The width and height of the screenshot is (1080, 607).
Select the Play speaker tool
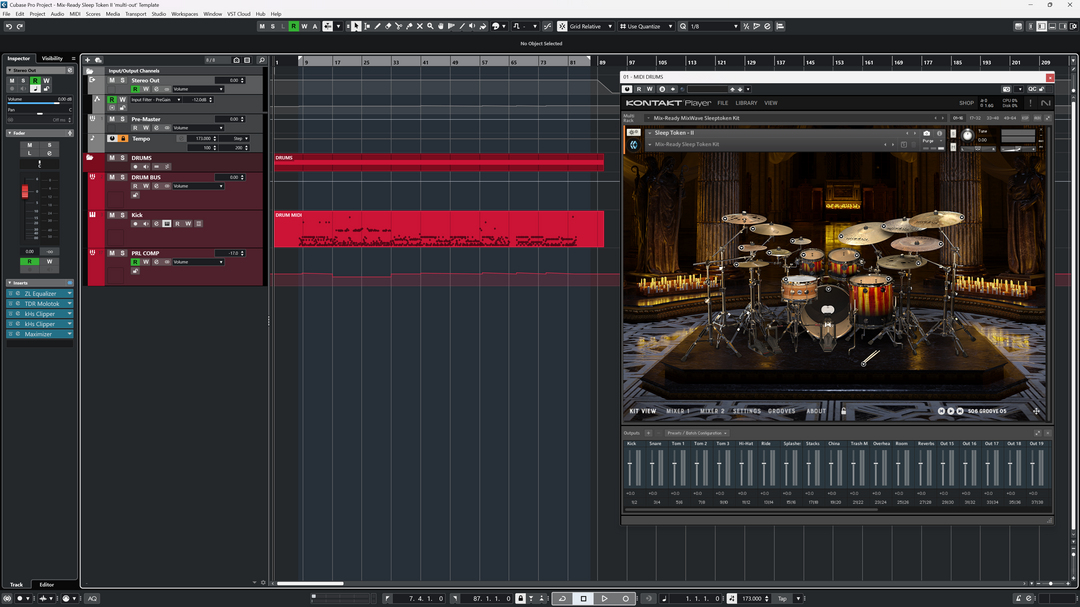[x=472, y=26]
